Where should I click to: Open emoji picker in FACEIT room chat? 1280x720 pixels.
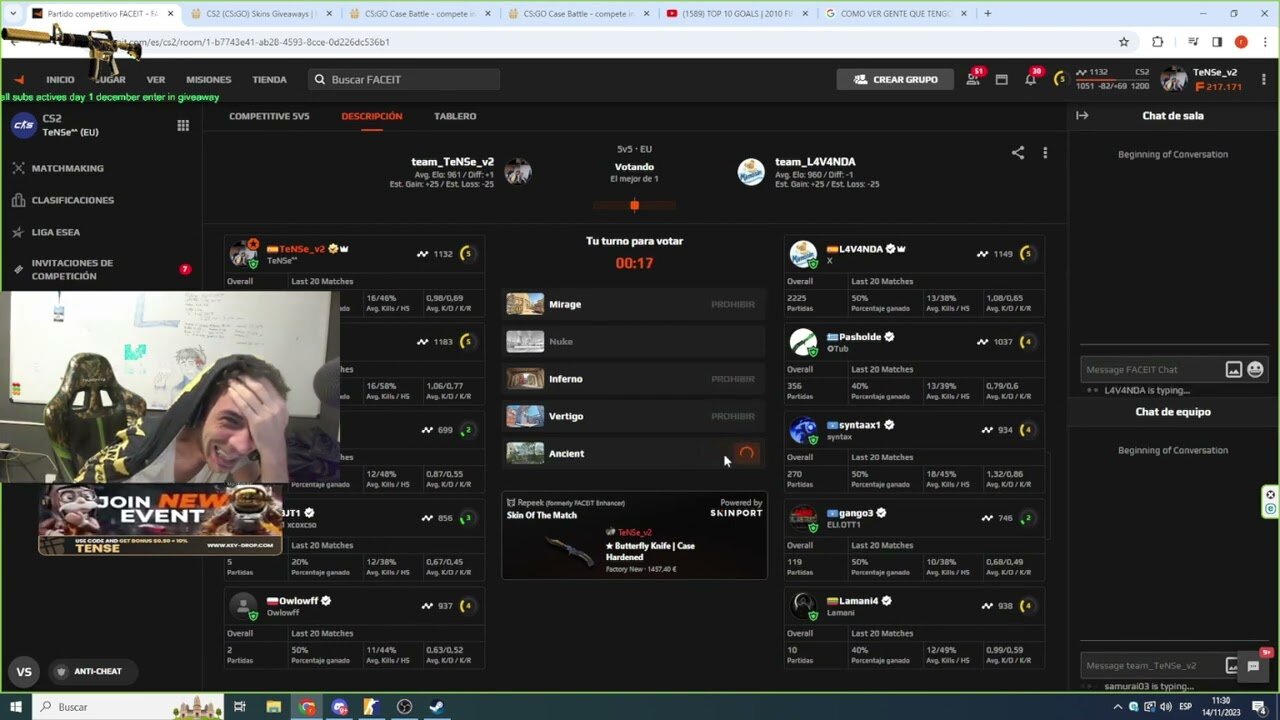pyautogui.click(x=1255, y=369)
